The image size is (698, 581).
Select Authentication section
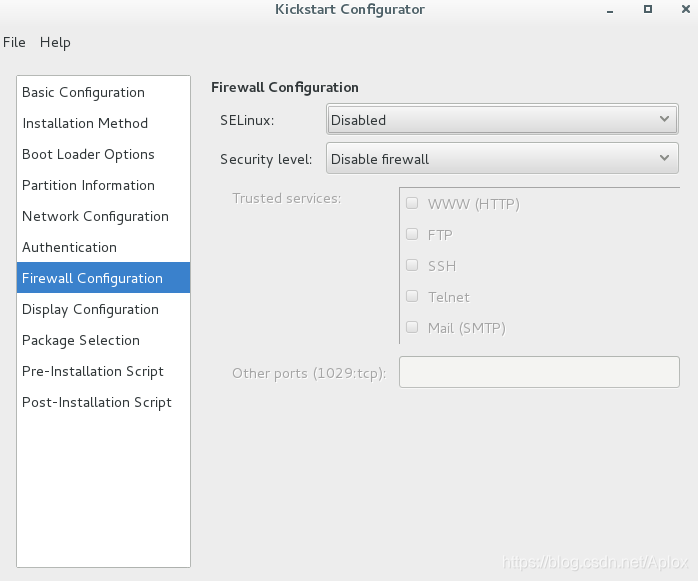[x=103, y=247]
